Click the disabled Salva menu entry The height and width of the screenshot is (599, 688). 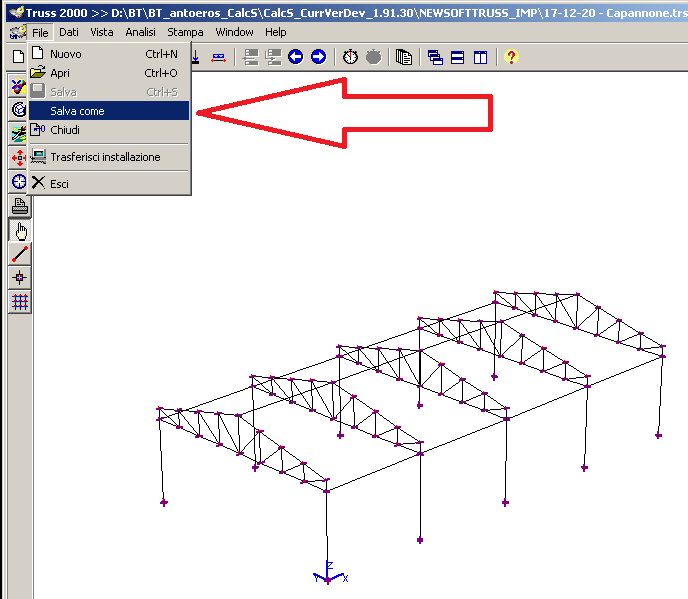coord(109,92)
